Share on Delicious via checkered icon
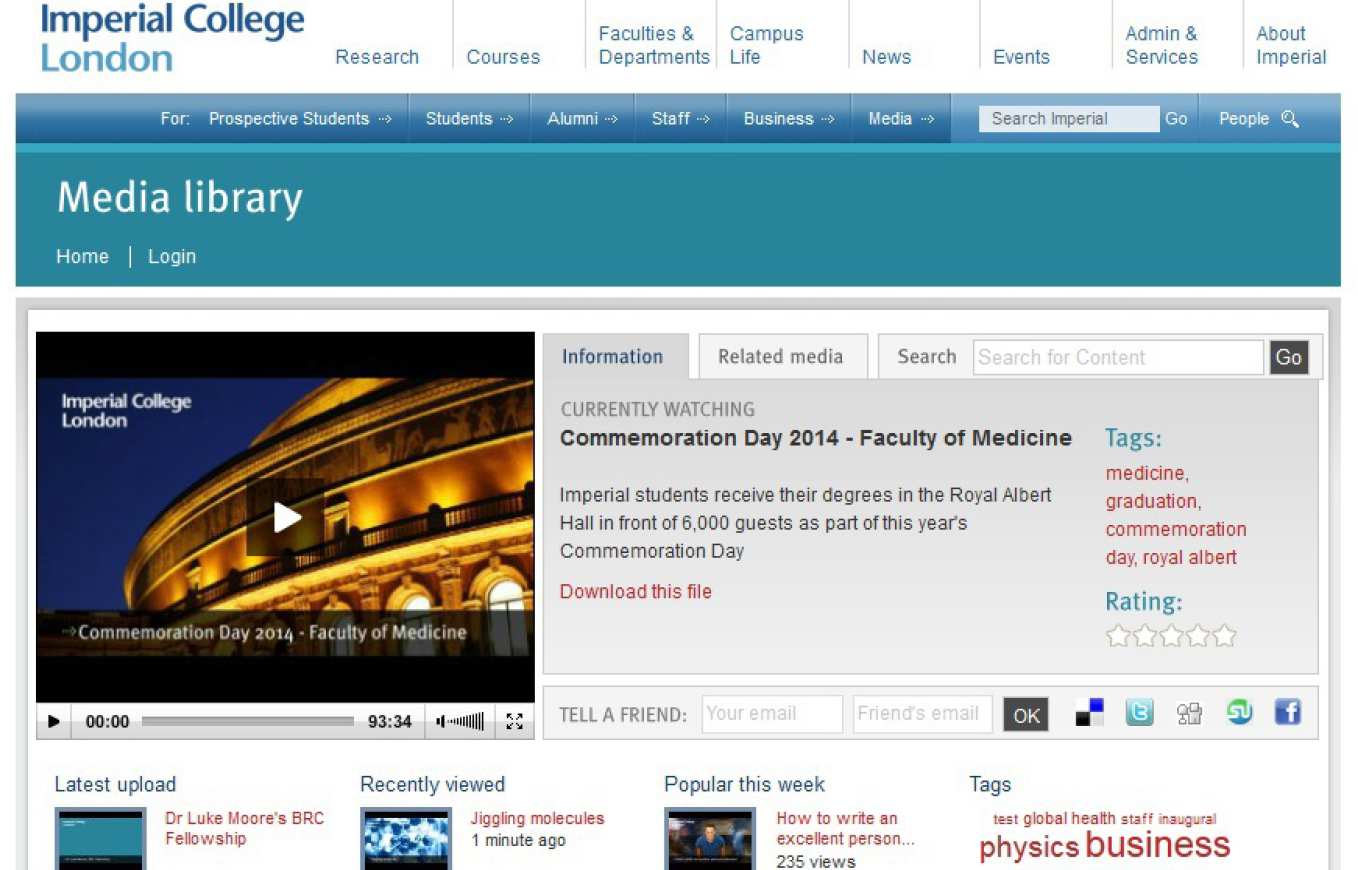This screenshot has height=870, width=1358. click(1089, 713)
